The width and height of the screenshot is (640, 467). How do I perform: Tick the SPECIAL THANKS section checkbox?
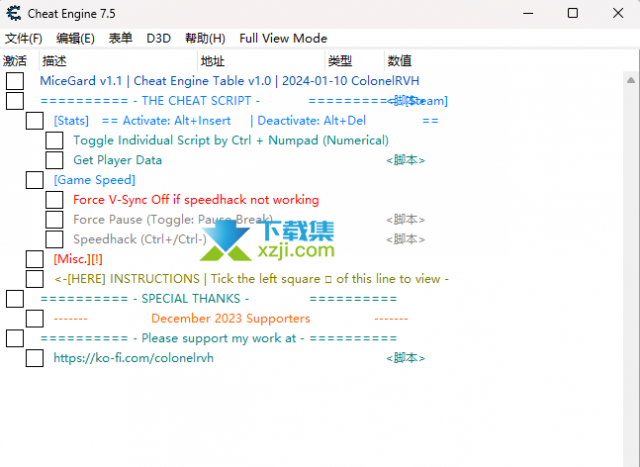[x=15, y=299]
